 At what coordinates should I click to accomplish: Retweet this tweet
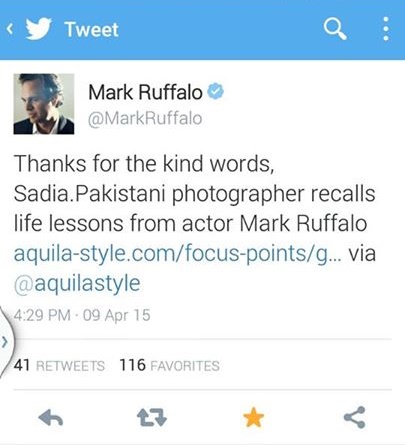click(x=152, y=417)
